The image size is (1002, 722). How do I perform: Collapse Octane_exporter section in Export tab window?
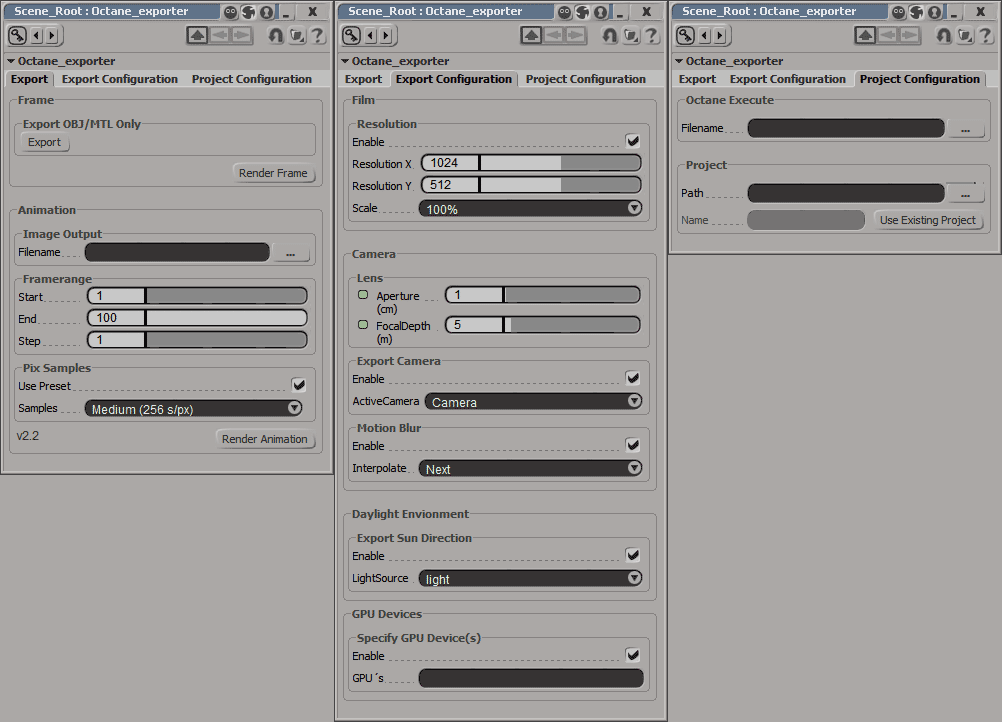(x=11, y=61)
